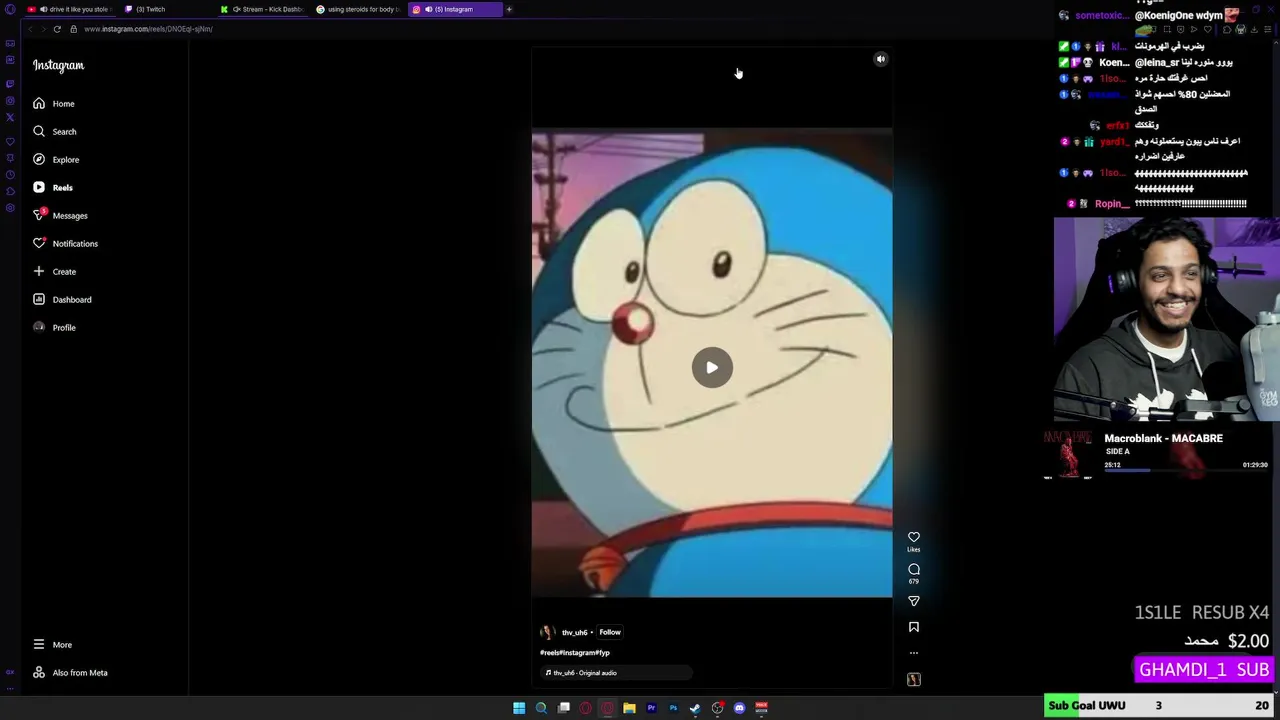
Task: Open Notifications in the sidebar
Action: (x=65, y=244)
